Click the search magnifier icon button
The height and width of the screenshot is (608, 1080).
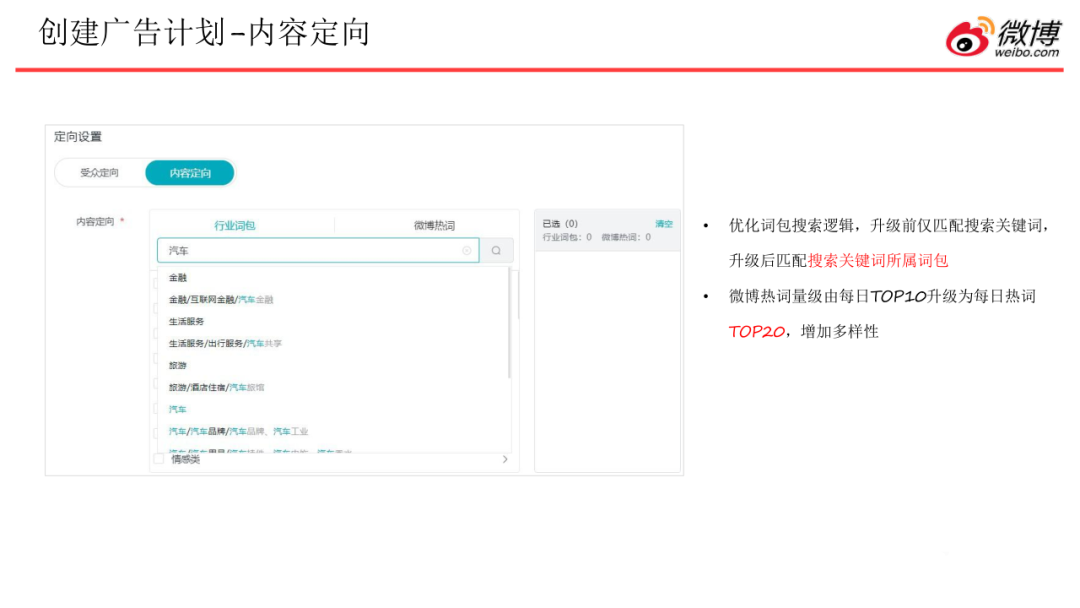(496, 251)
